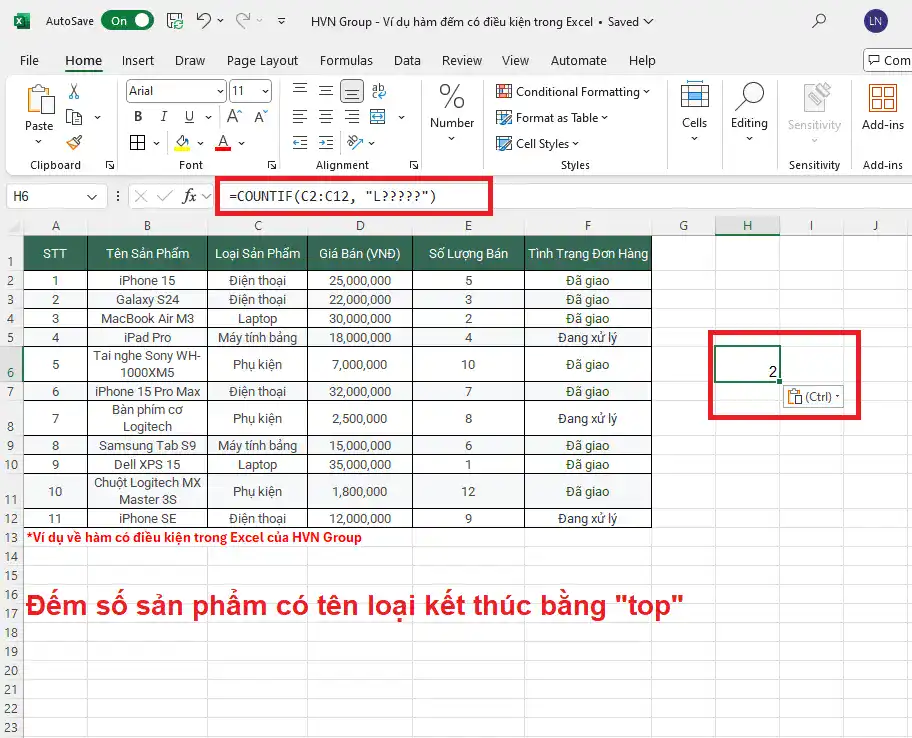The height and width of the screenshot is (738, 912).
Task: Apply the Wrap Text icon
Action: coord(378,91)
